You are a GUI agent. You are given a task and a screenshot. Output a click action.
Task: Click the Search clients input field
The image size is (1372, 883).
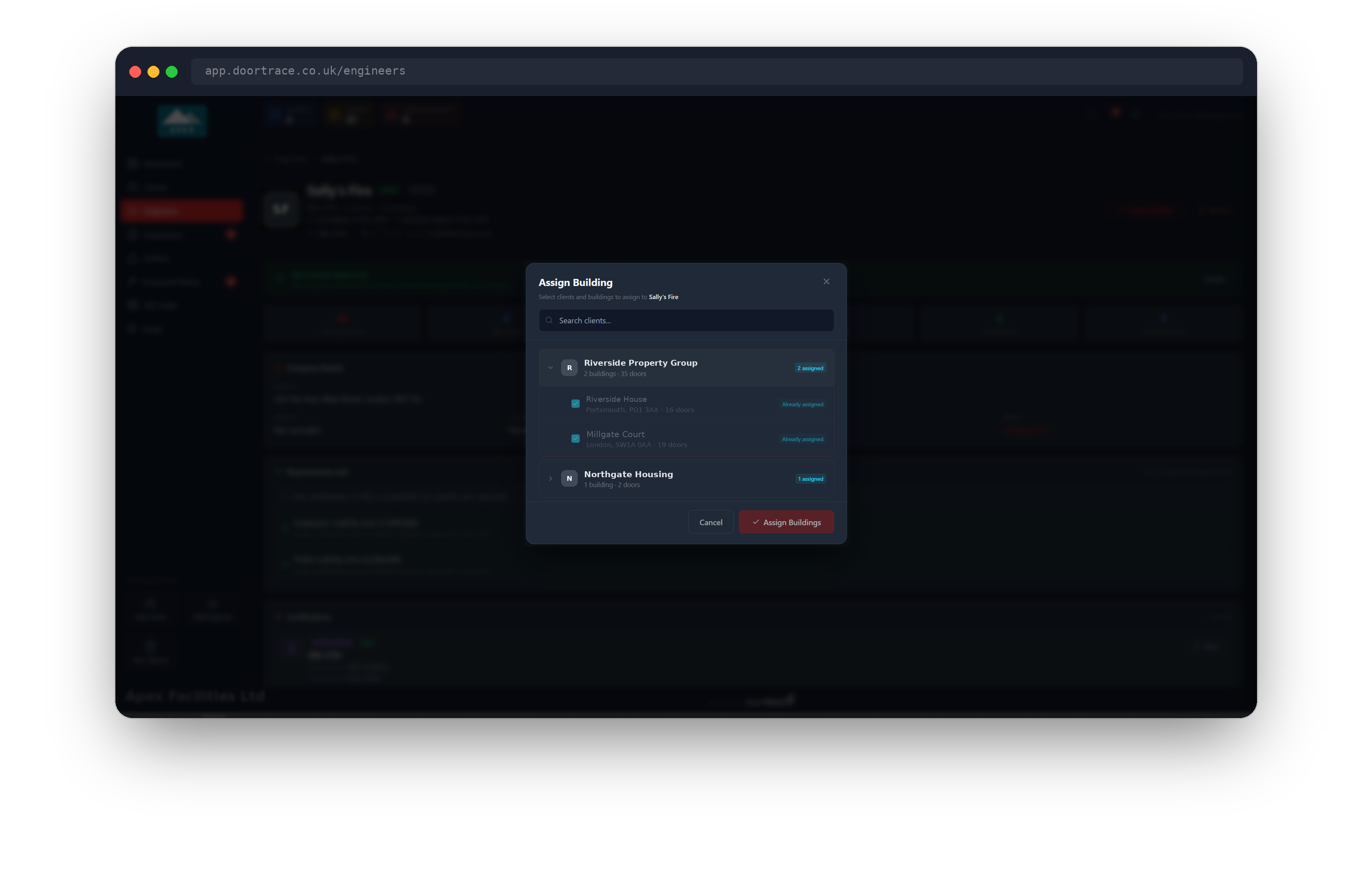pos(686,321)
